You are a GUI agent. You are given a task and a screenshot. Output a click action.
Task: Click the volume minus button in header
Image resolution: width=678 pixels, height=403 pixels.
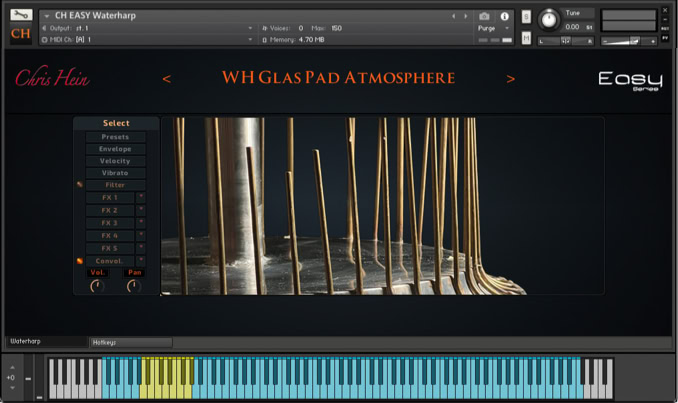[x=605, y=42]
